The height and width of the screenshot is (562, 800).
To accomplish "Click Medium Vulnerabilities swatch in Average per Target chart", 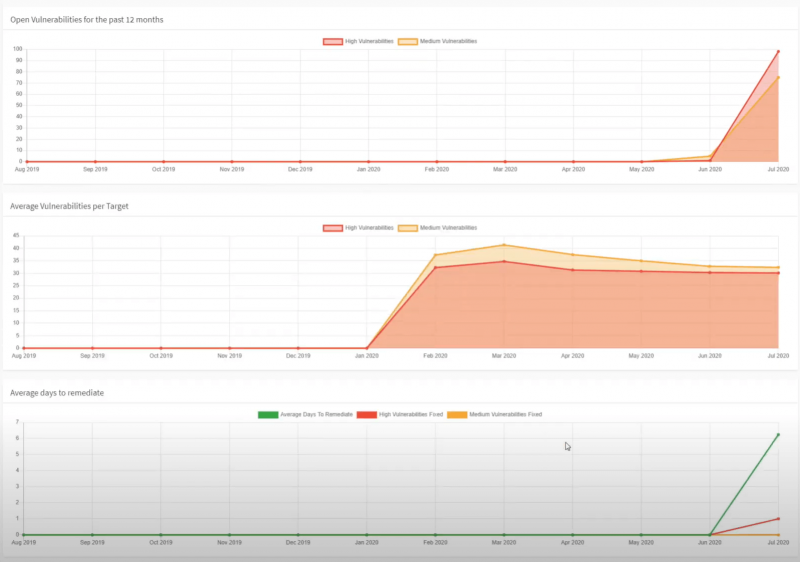I will tap(407, 228).
